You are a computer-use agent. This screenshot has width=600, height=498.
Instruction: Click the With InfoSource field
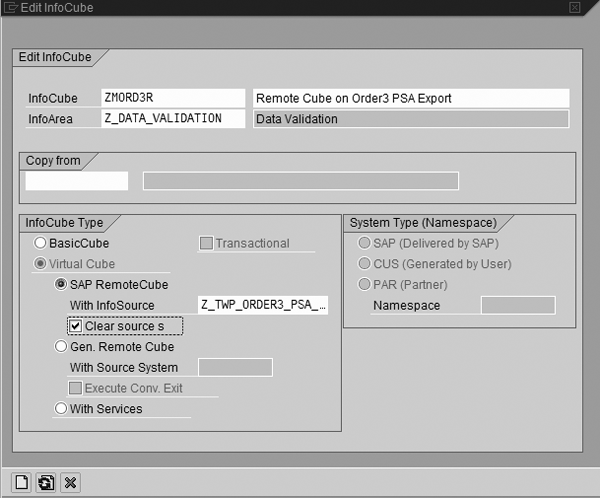[263, 305]
